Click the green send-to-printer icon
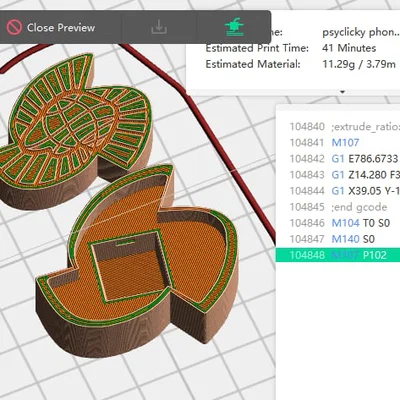Viewport: 400px width, 400px height. (x=234, y=27)
